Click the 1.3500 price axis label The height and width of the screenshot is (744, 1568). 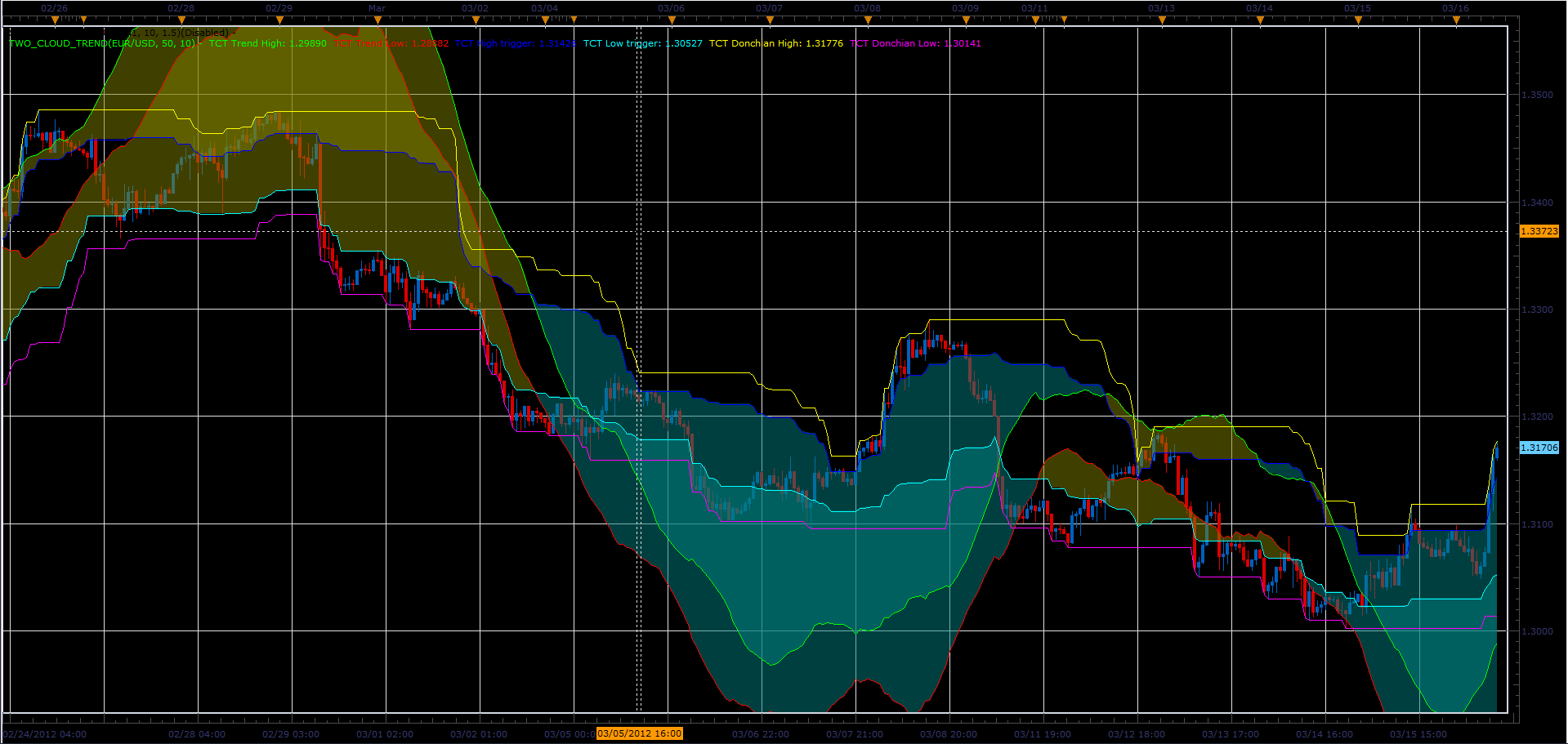1537,95
